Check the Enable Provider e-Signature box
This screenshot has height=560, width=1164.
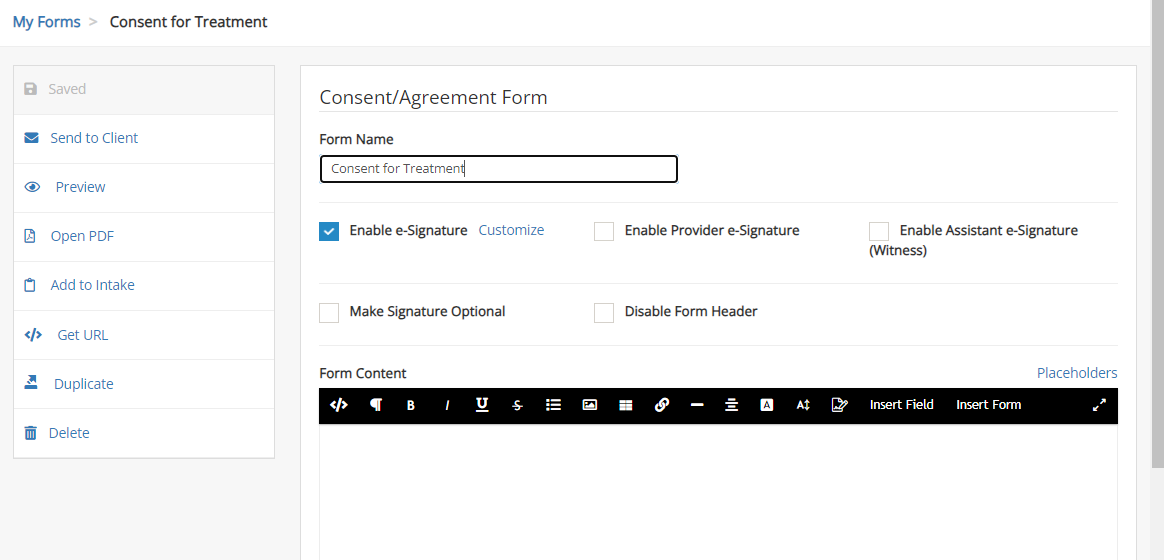(x=604, y=231)
